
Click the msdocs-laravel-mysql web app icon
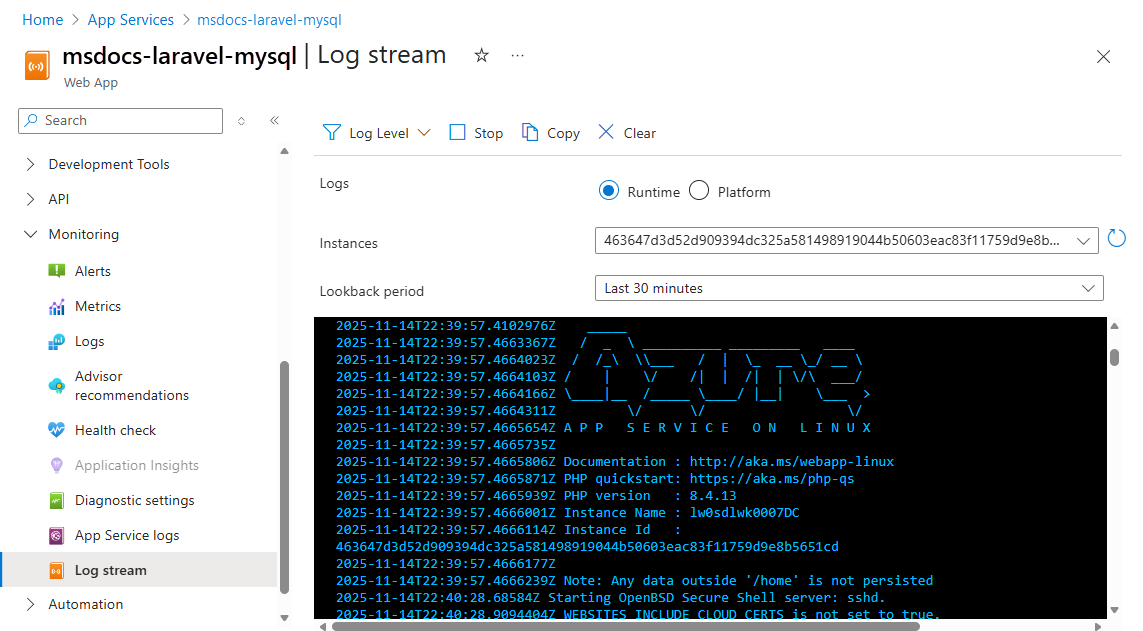pos(37,65)
